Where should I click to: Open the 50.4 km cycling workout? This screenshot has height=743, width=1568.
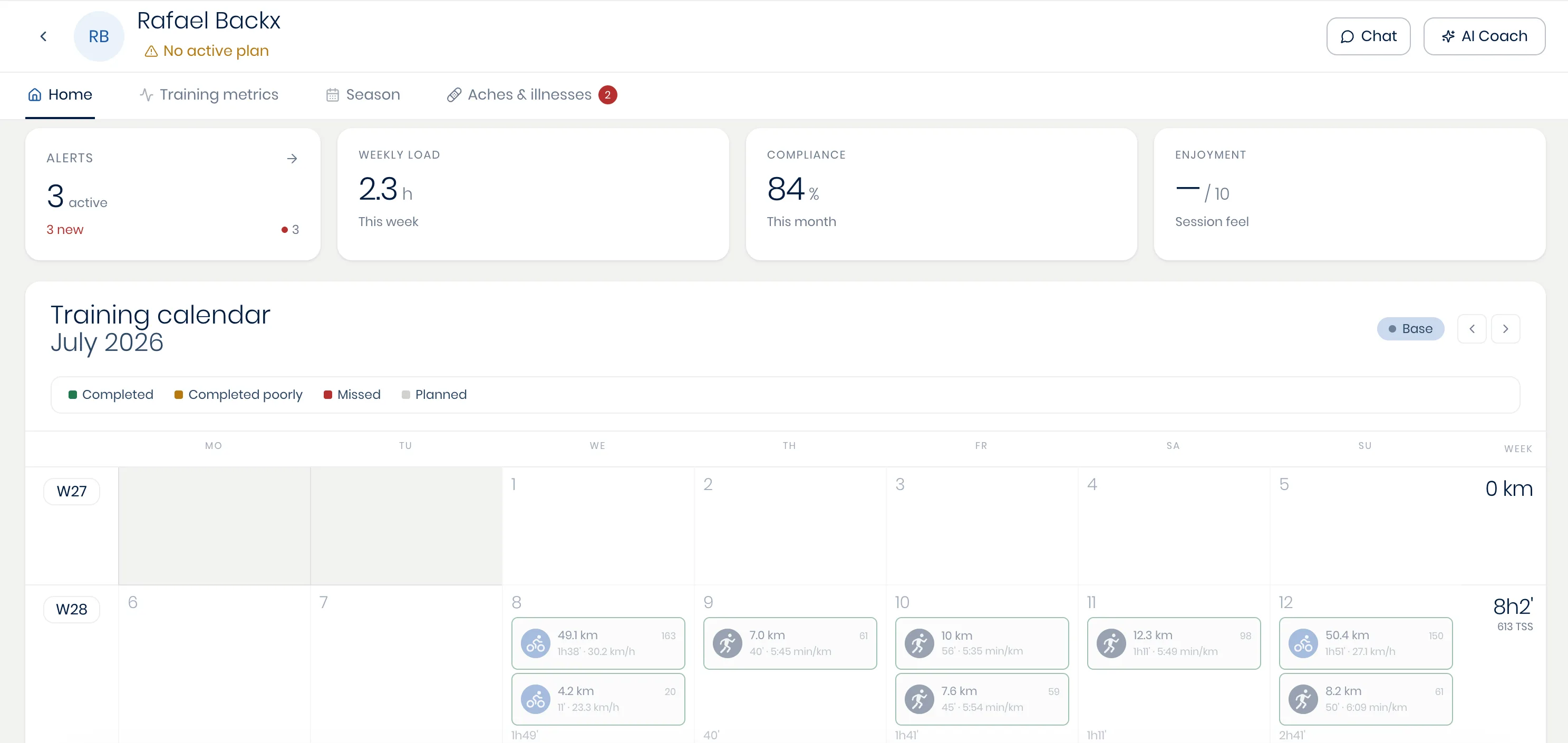[x=1366, y=643]
